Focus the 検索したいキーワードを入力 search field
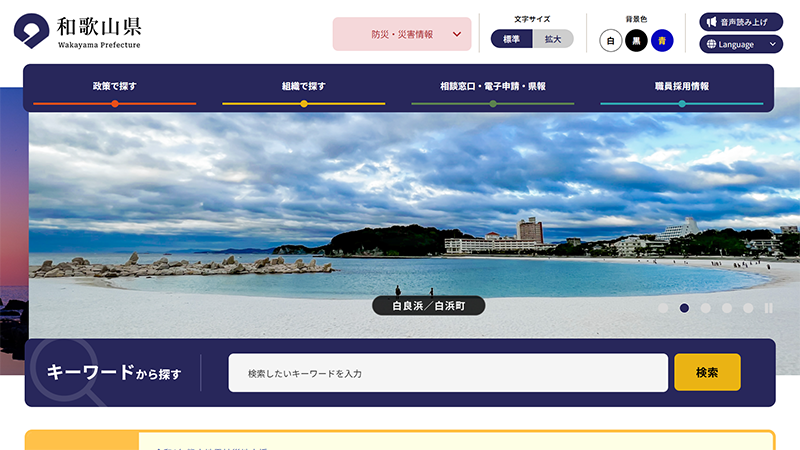 click(x=448, y=373)
